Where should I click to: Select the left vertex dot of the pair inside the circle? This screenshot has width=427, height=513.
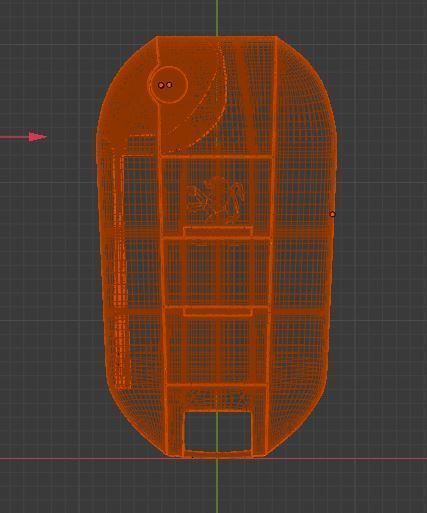[x=161, y=85]
